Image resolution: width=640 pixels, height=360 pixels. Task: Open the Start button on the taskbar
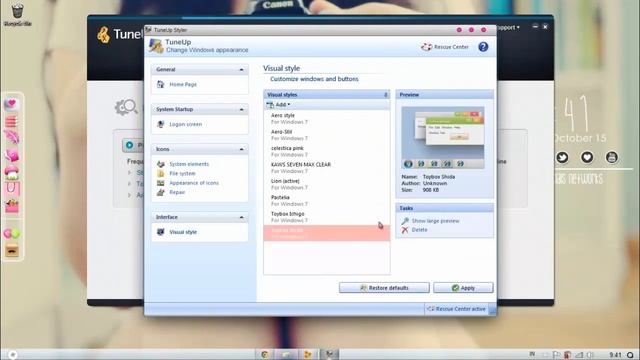tap(13, 355)
